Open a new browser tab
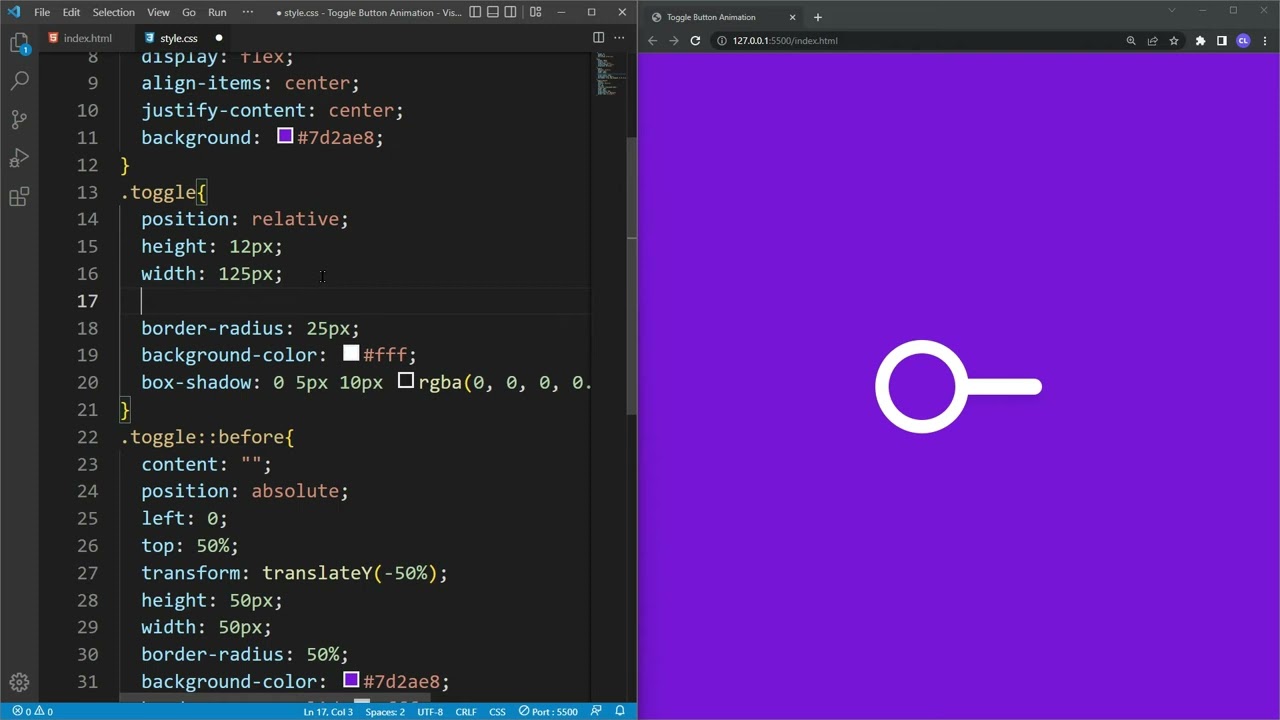 [817, 17]
